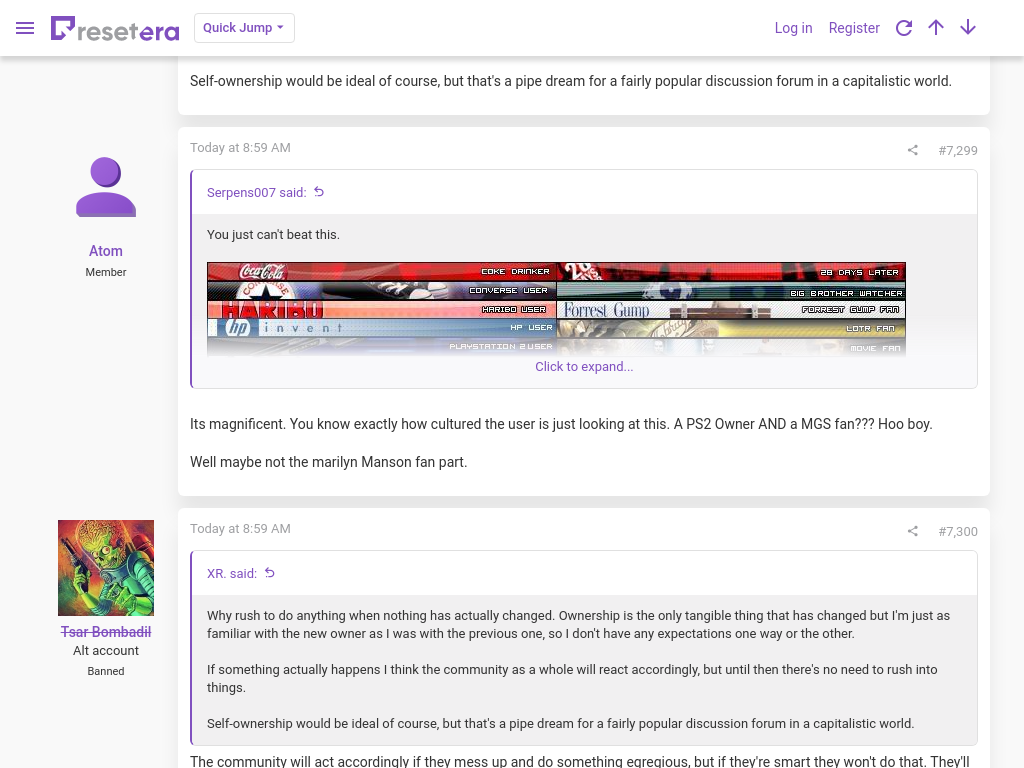1024x768 pixels.
Task: Expand the quote with 'Click to expand...'
Action: tap(584, 366)
